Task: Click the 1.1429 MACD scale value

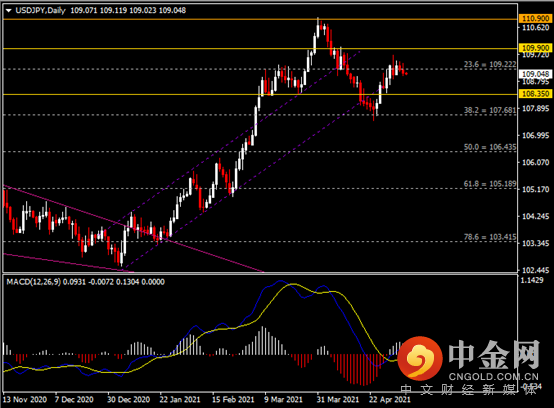Action: click(x=532, y=280)
